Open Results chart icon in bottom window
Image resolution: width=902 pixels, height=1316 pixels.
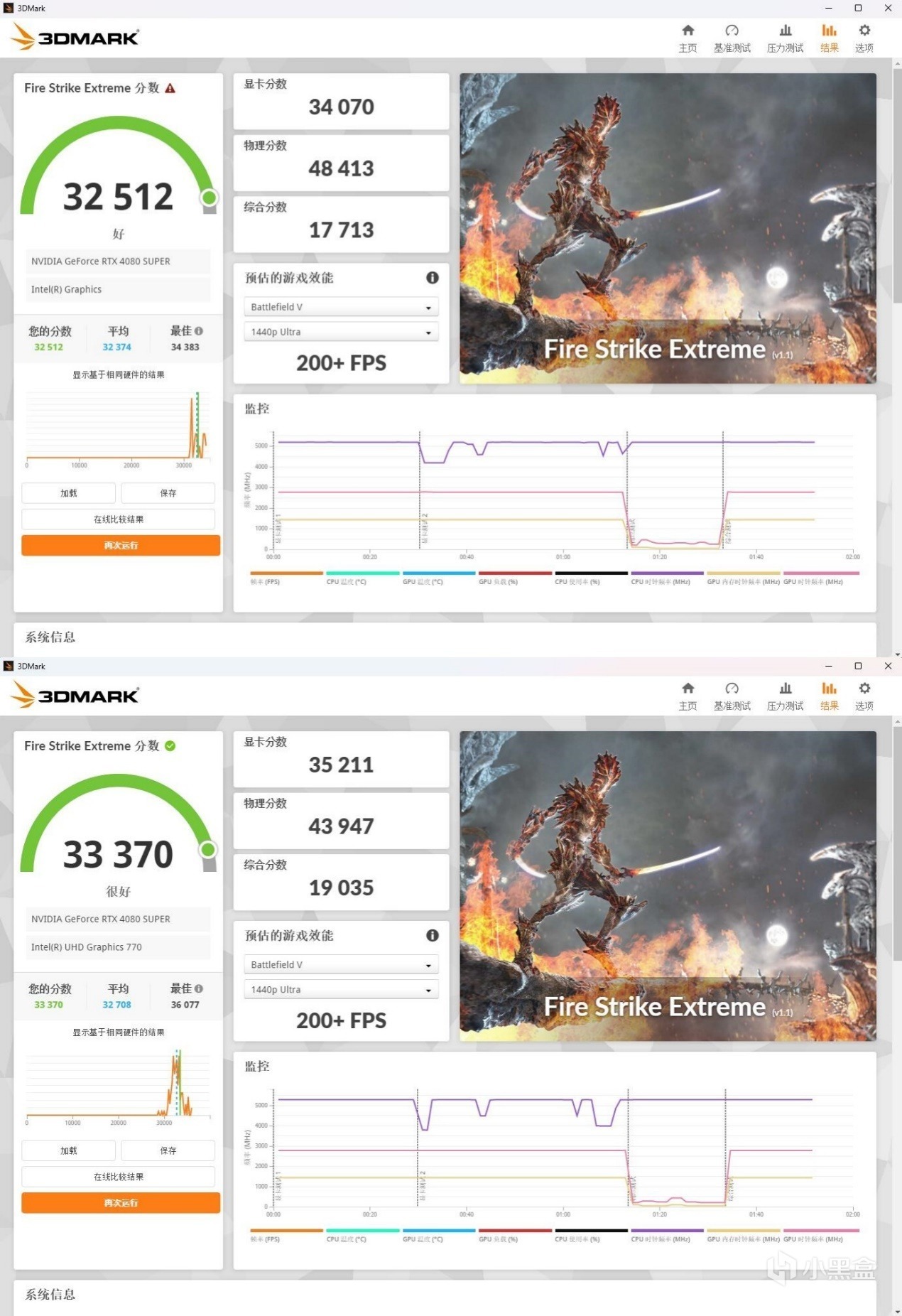pyautogui.click(x=829, y=689)
